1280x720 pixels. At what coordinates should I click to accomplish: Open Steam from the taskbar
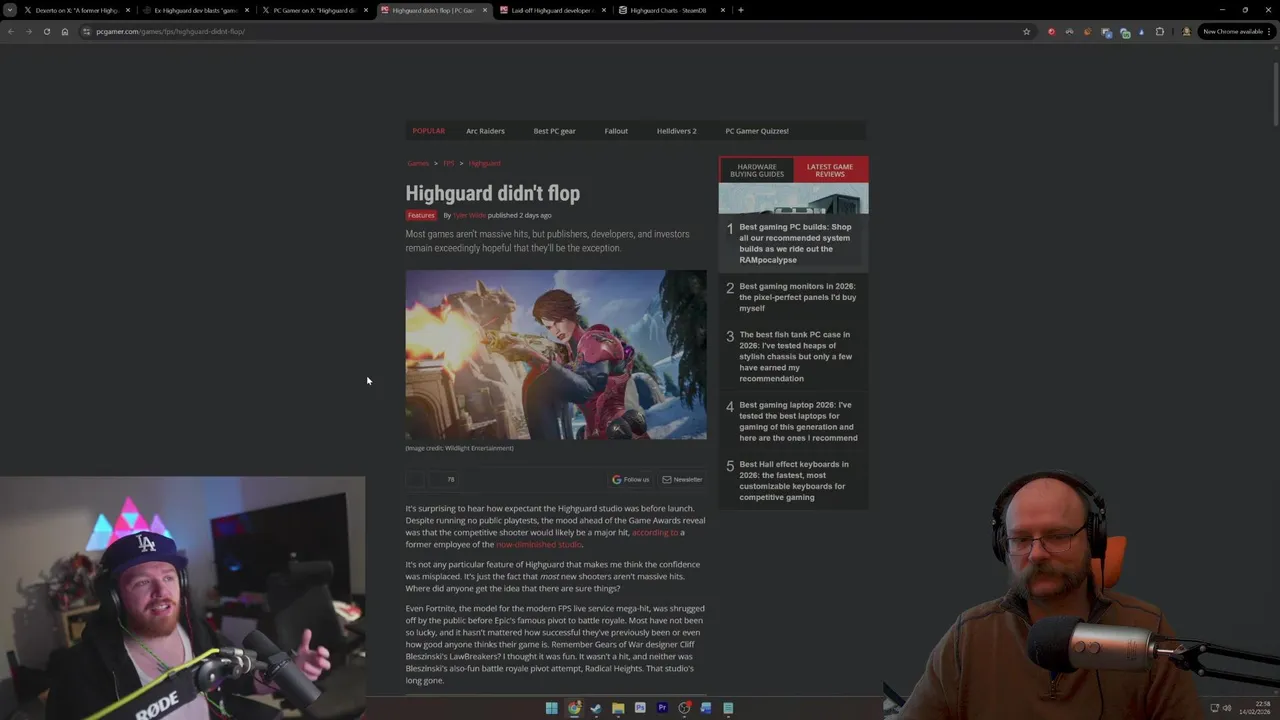tap(596, 708)
